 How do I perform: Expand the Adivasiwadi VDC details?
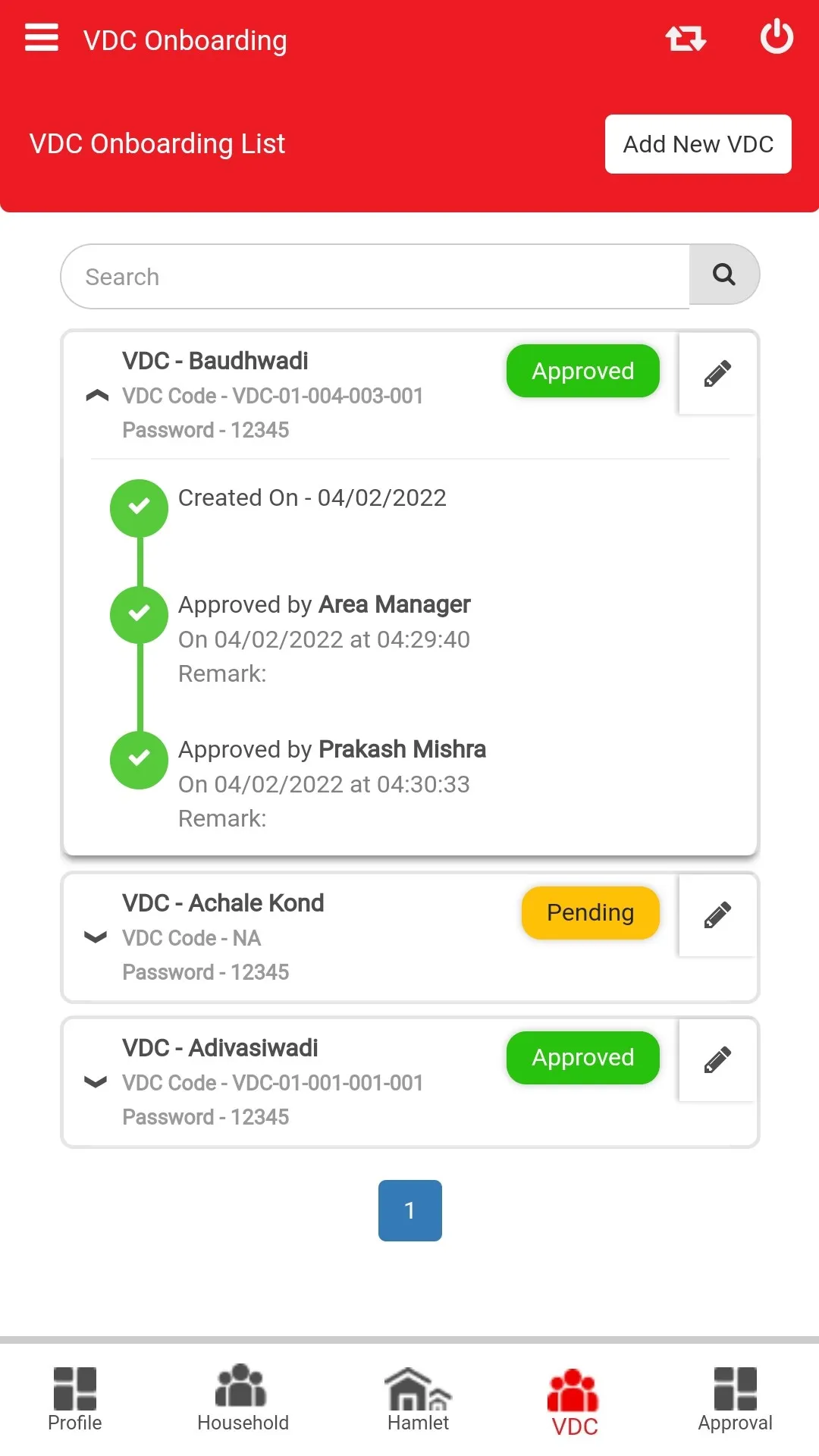point(96,1081)
